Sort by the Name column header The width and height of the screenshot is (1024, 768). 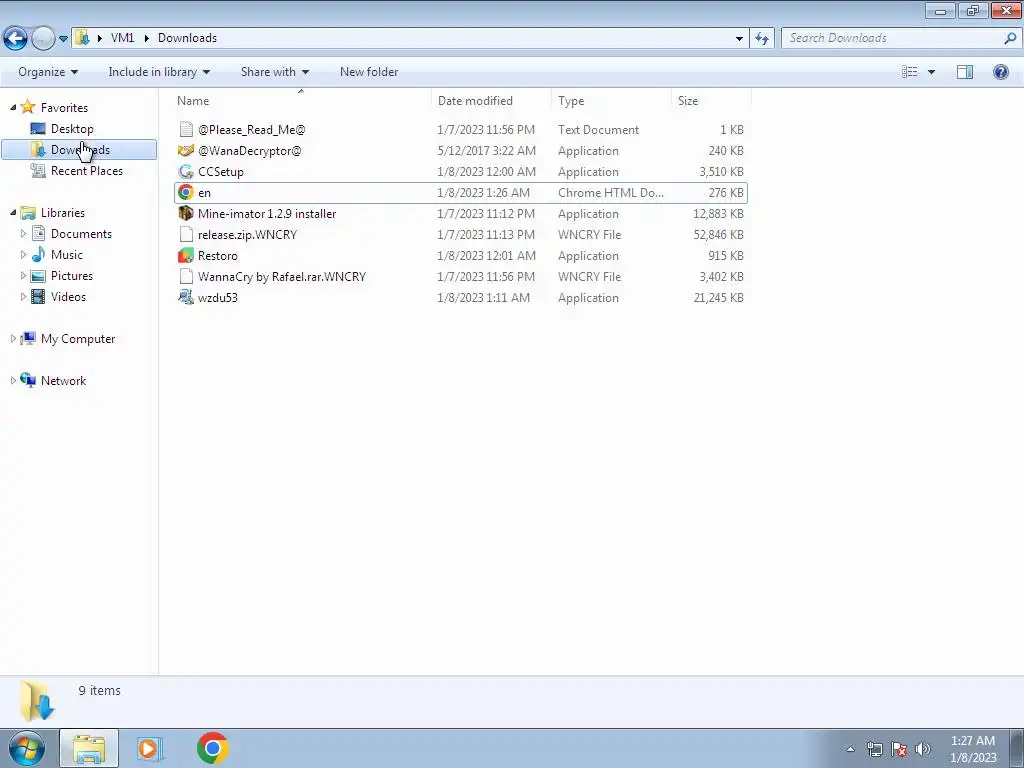click(x=193, y=101)
